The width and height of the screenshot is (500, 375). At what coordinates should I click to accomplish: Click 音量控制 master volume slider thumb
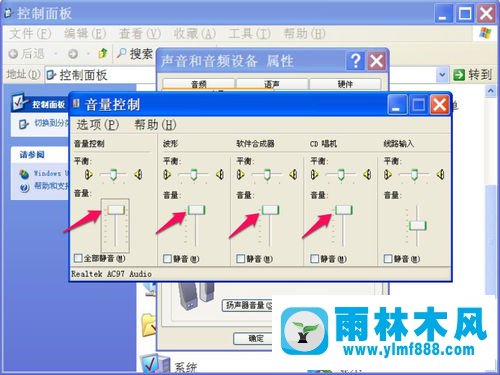pyautogui.click(x=116, y=209)
